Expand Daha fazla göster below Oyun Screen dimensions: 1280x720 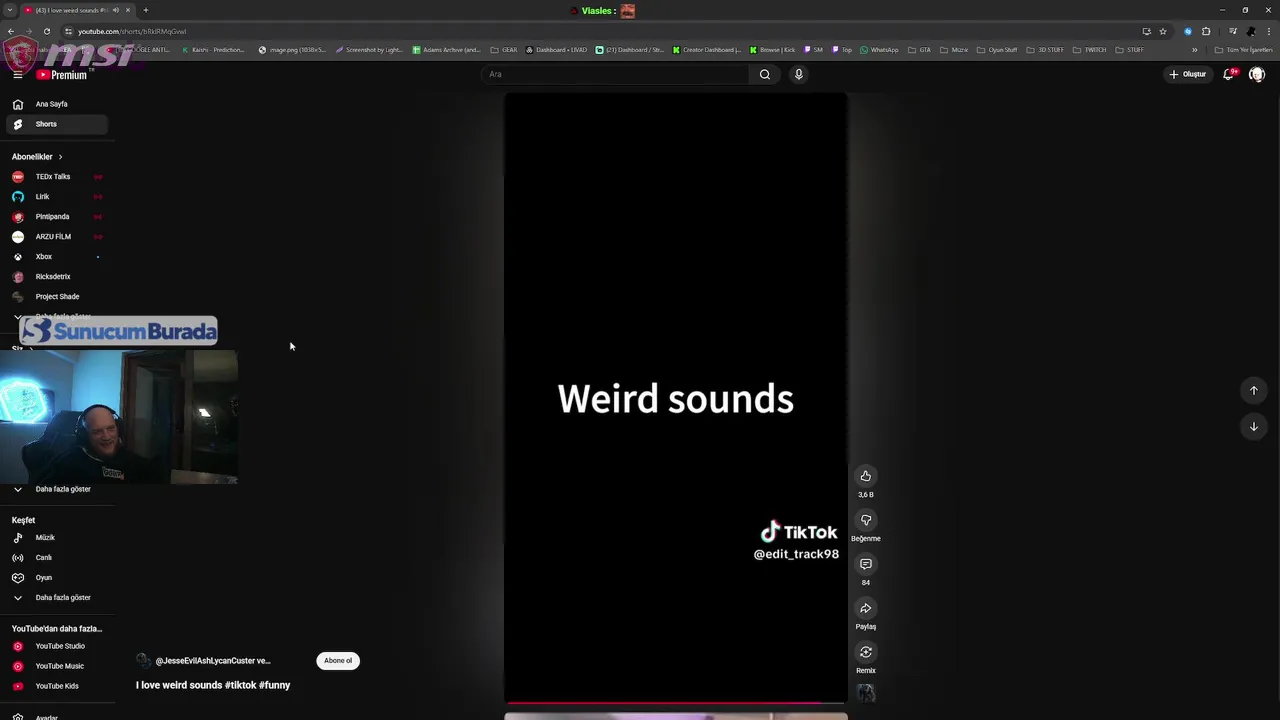coord(58,598)
